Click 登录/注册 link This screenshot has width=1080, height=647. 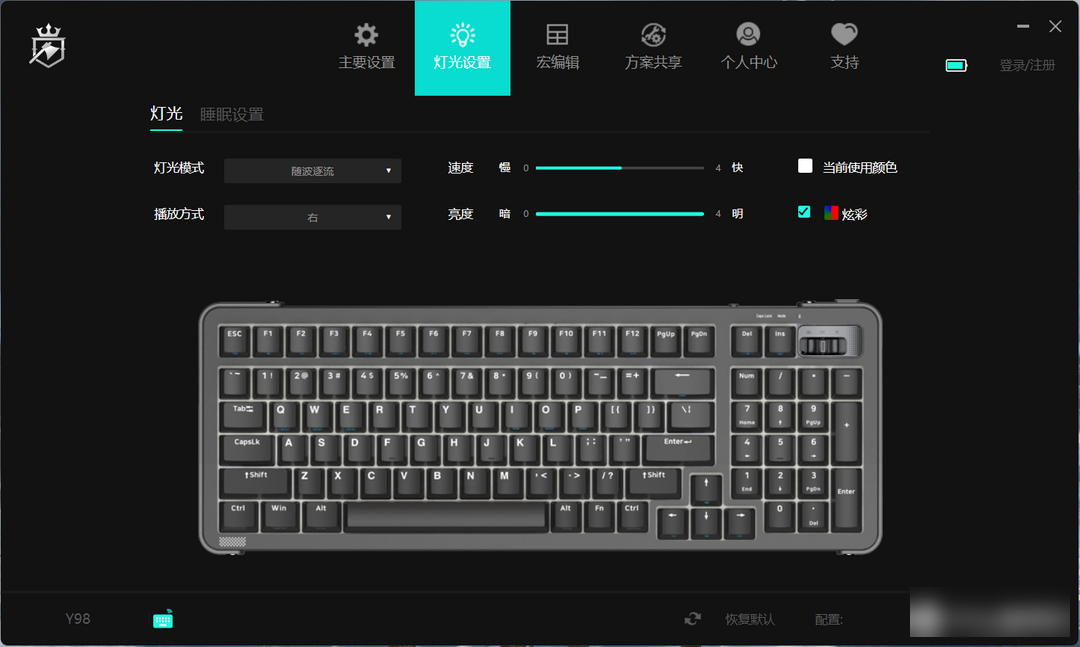(1027, 65)
